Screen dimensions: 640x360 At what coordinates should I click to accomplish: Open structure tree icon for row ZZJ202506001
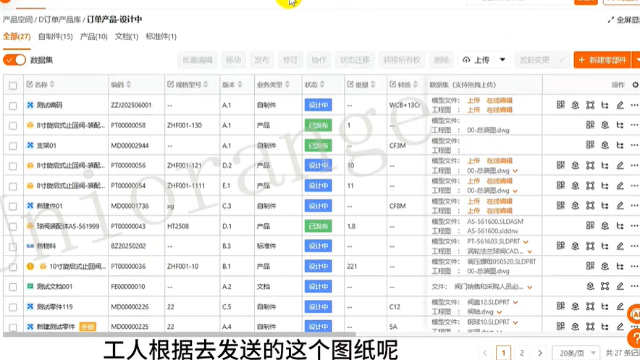[x=605, y=105]
